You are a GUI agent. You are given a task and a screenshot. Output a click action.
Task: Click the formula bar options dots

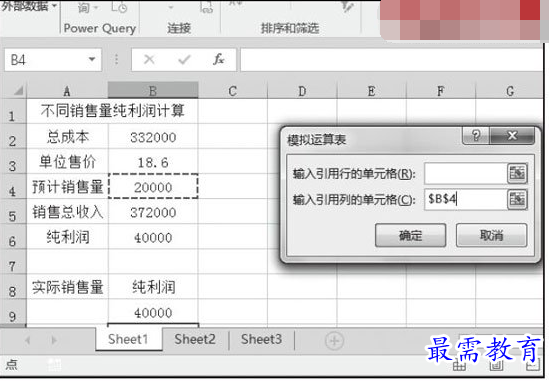[x=117, y=60]
